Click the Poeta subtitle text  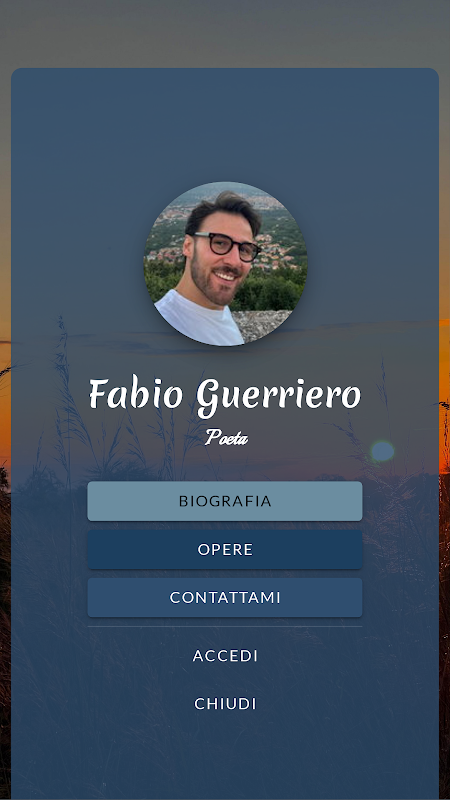pyautogui.click(x=226, y=438)
